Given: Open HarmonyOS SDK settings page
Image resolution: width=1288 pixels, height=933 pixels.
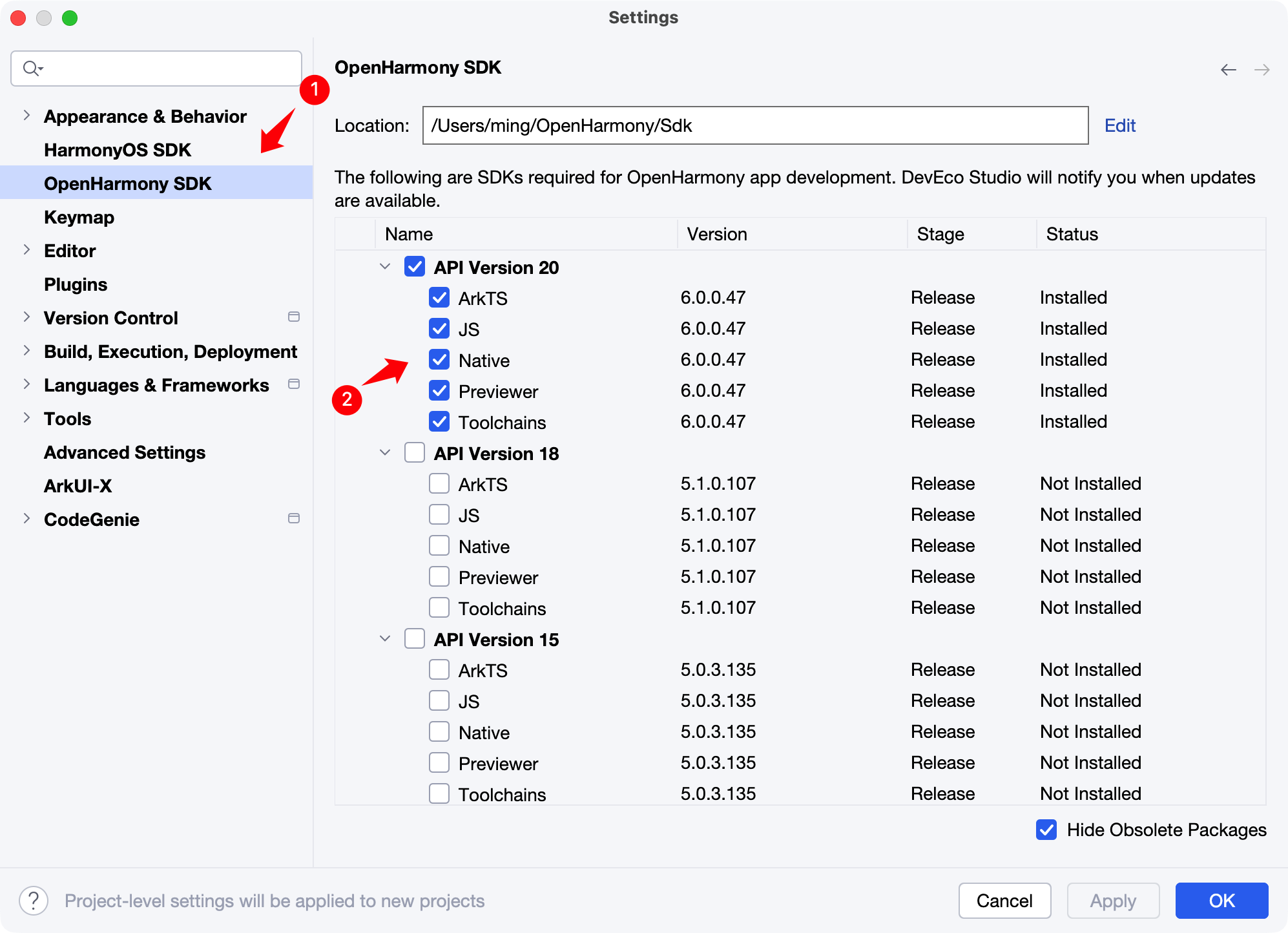Looking at the screenshot, I should tap(118, 150).
